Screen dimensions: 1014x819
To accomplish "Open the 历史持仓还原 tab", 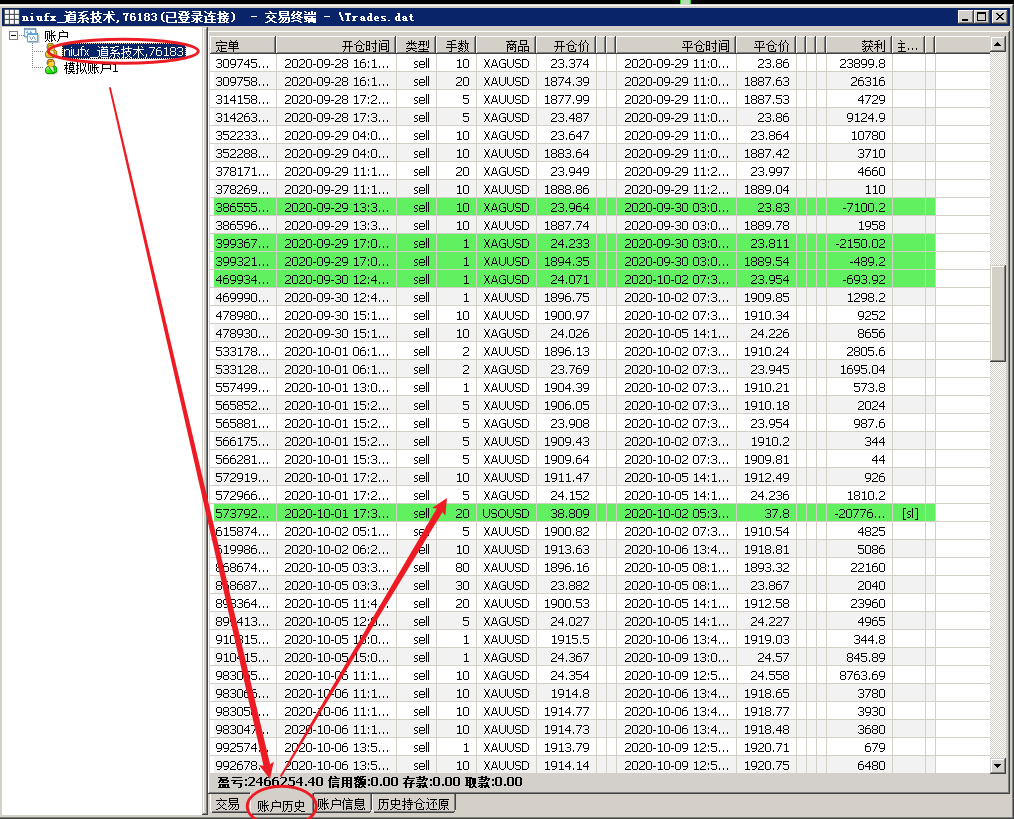I will point(413,804).
